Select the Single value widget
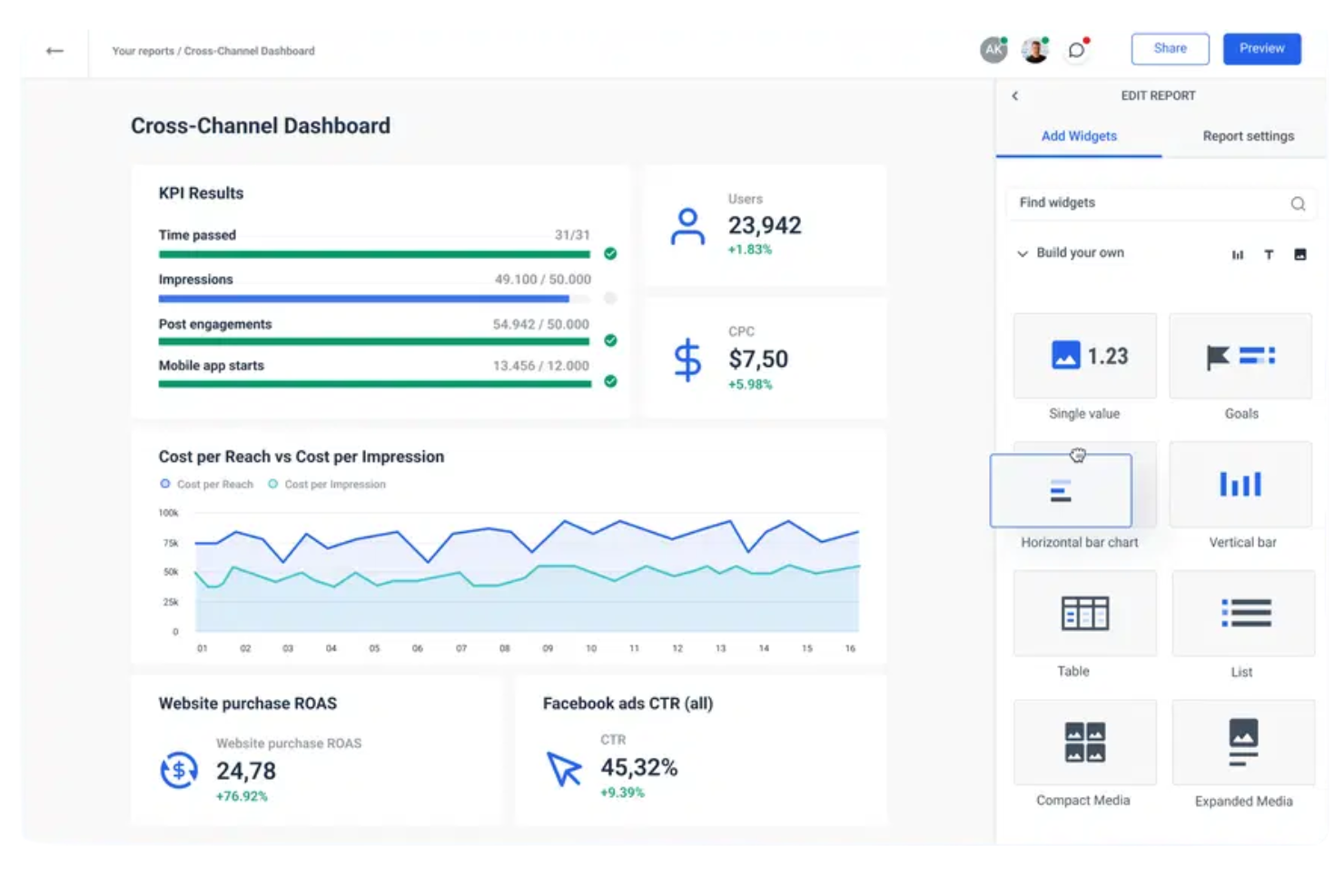Screen dimensions: 1344x896 [x=1085, y=356]
